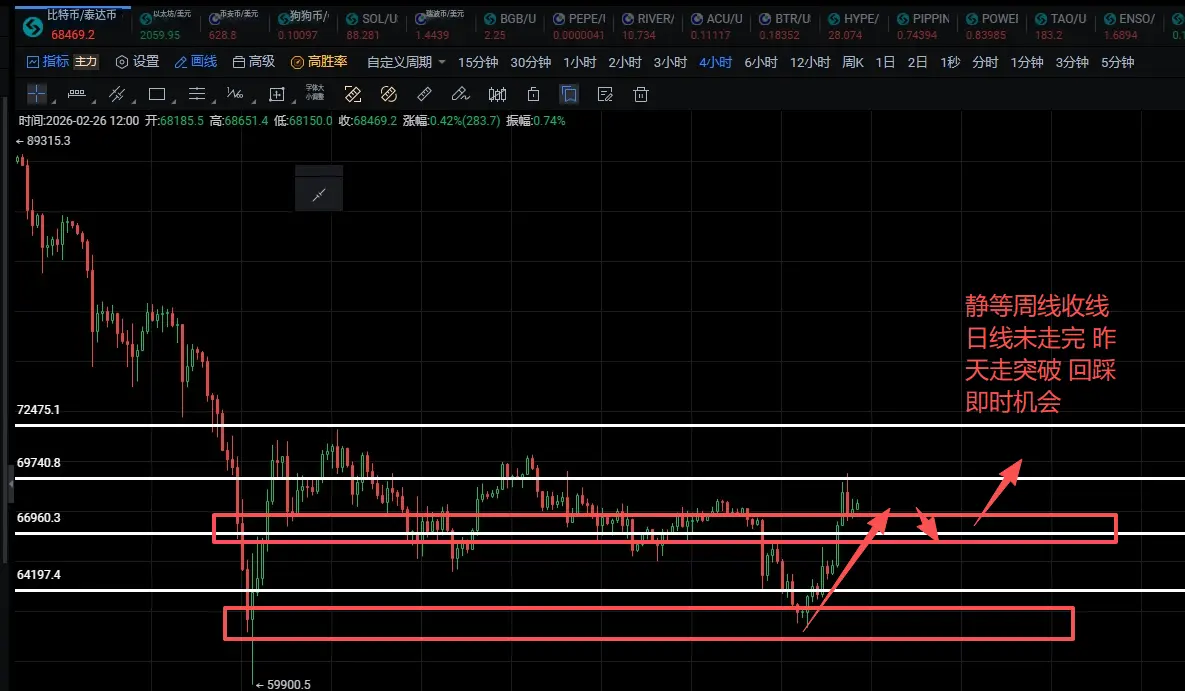Select the 5分钟 timeframe
This screenshot has height=691, width=1185.
(1117, 62)
